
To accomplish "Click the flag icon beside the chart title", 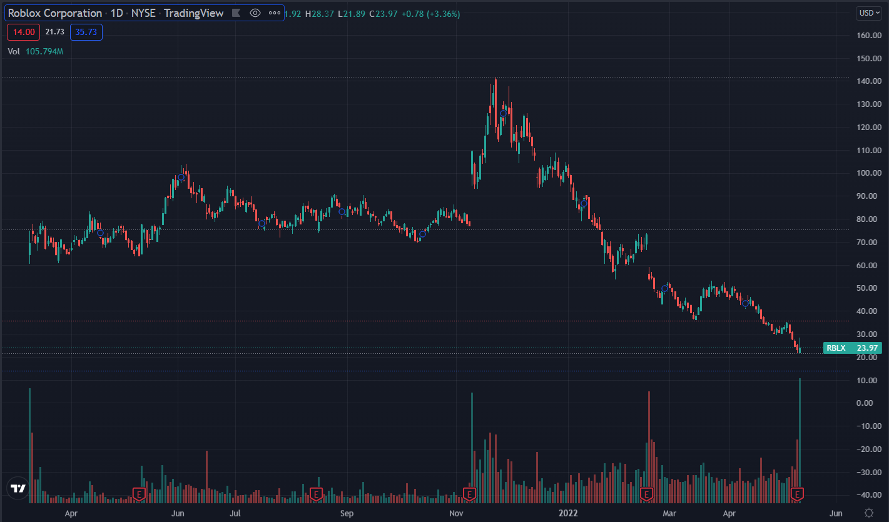I will [x=236, y=13].
